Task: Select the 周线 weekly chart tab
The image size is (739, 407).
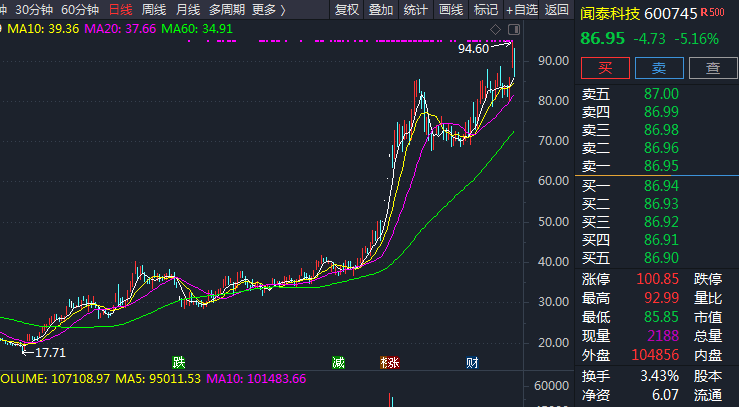Action: click(154, 9)
